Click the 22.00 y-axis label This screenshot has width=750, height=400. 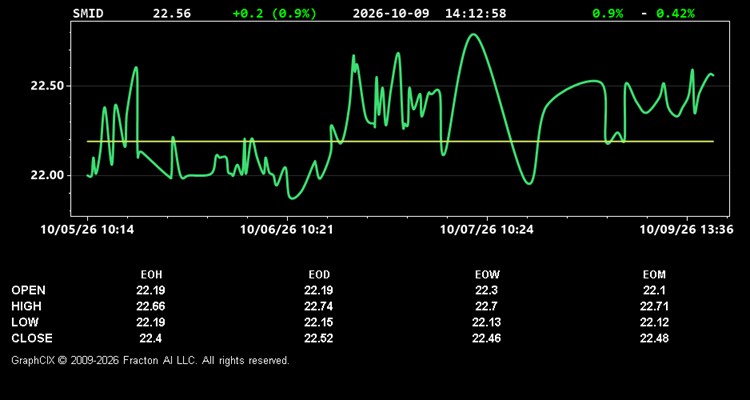(x=47, y=175)
